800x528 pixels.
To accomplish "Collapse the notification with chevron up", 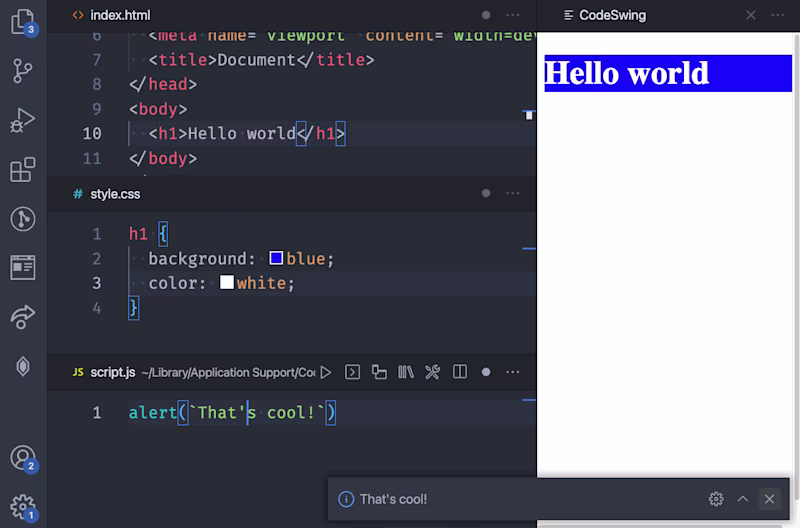I will (x=743, y=499).
